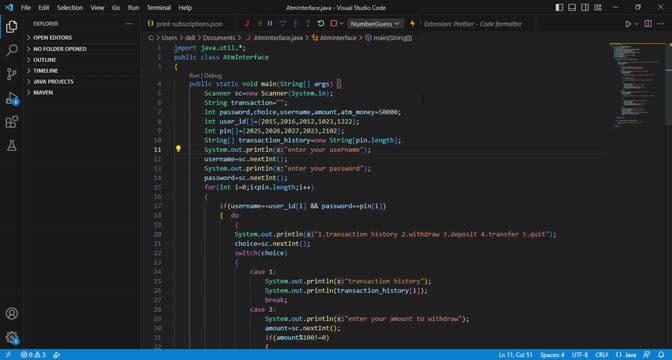This screenshot has width=672, height=360.
Task: Click the feedback icon in status bar
Action: pos(647,355)
